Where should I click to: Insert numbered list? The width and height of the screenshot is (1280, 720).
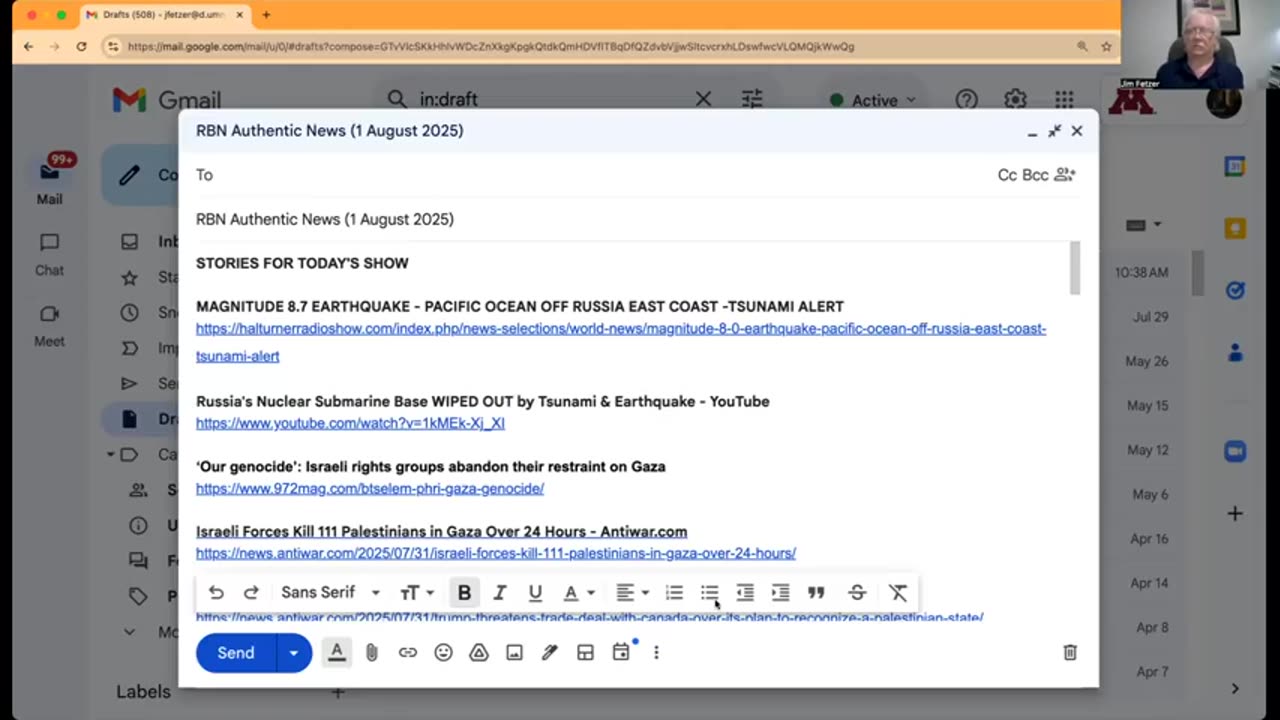(x=674, y=593)
